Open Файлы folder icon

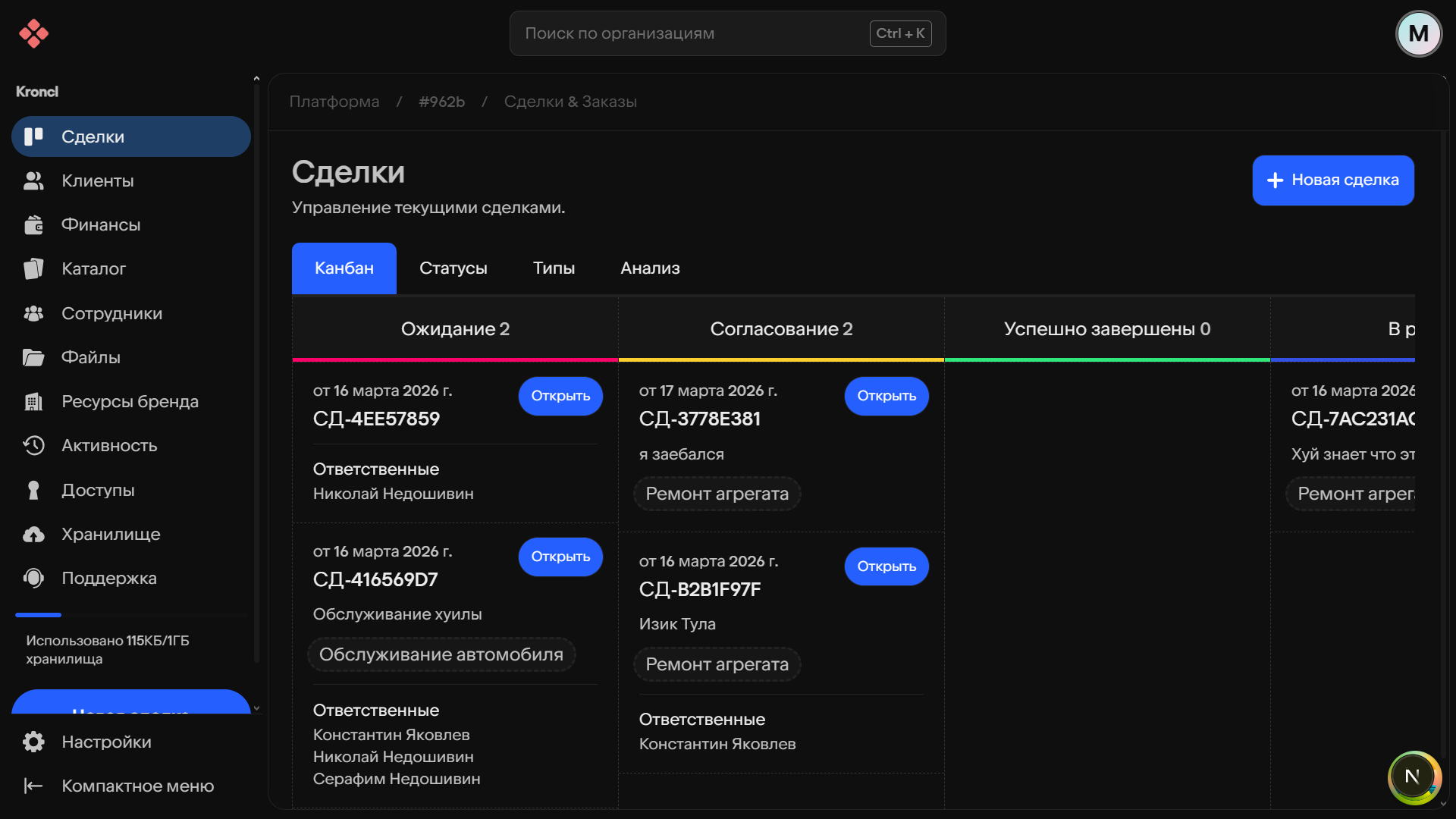(33, 357)
